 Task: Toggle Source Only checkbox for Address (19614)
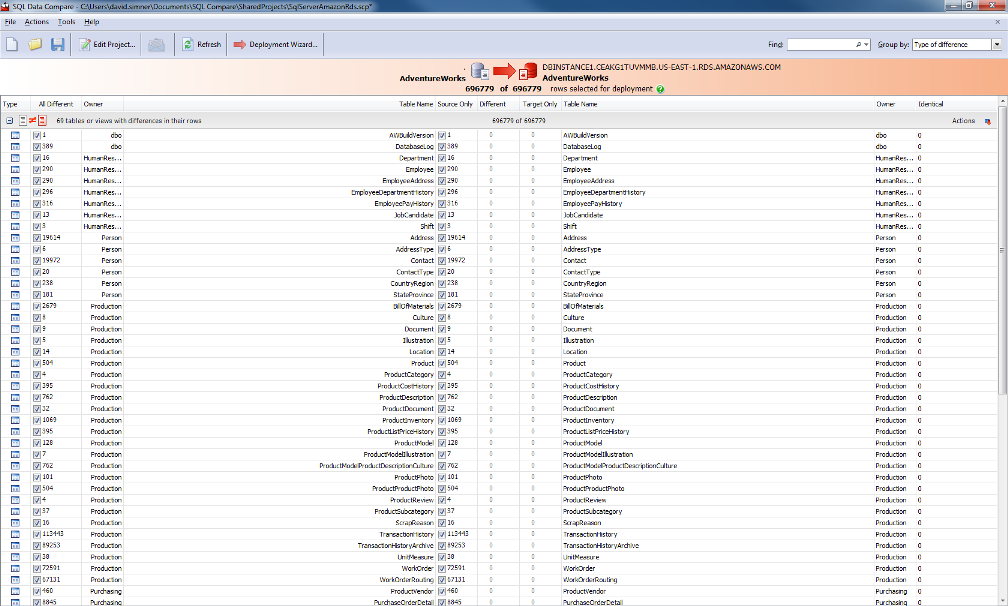pyautogui.click(x=442, y=238)
